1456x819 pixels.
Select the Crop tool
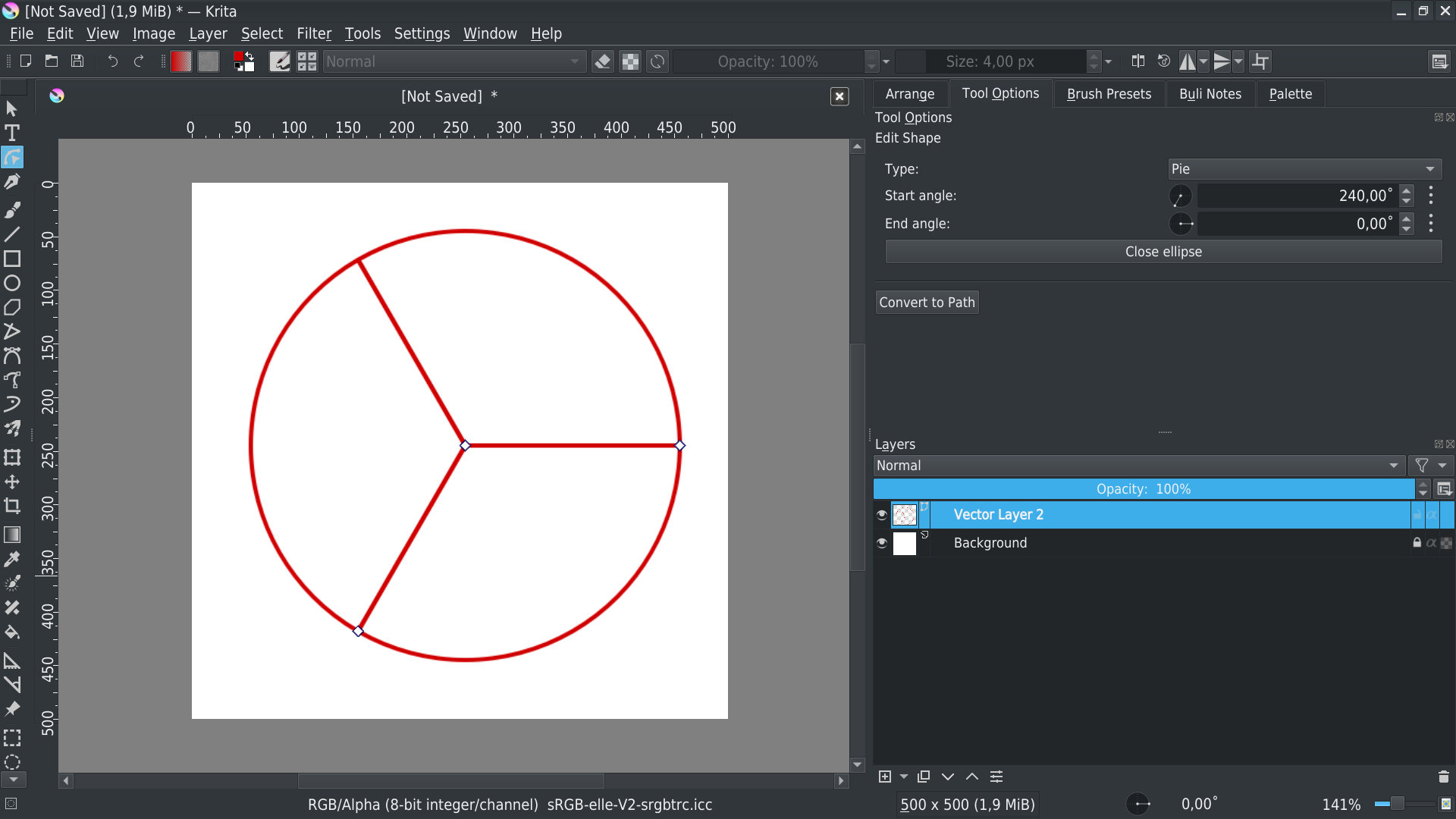pyautogui.click(x=12, y=507)
